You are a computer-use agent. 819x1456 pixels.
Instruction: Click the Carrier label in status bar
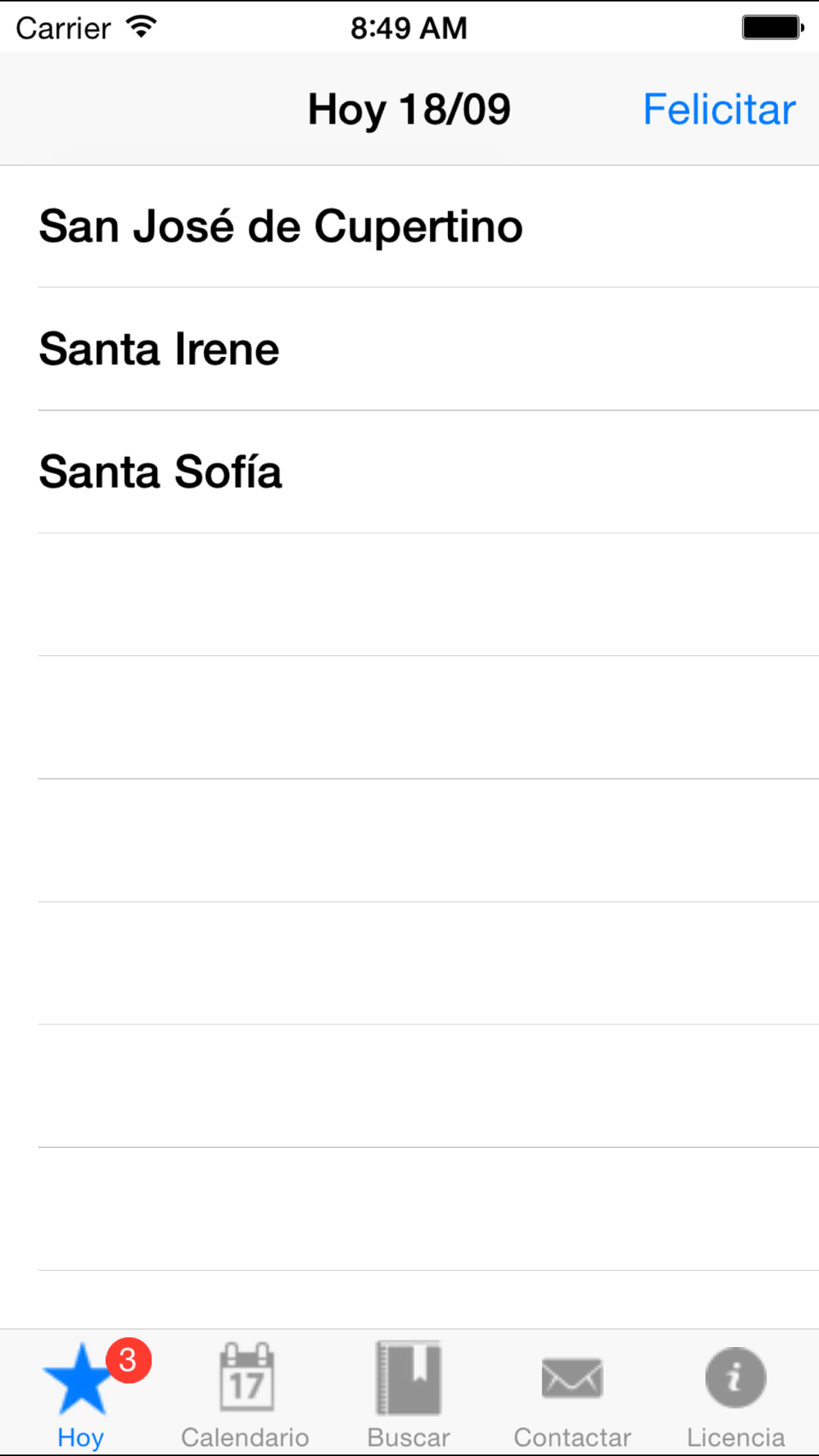pyautogui.click(x=63, y=29)
